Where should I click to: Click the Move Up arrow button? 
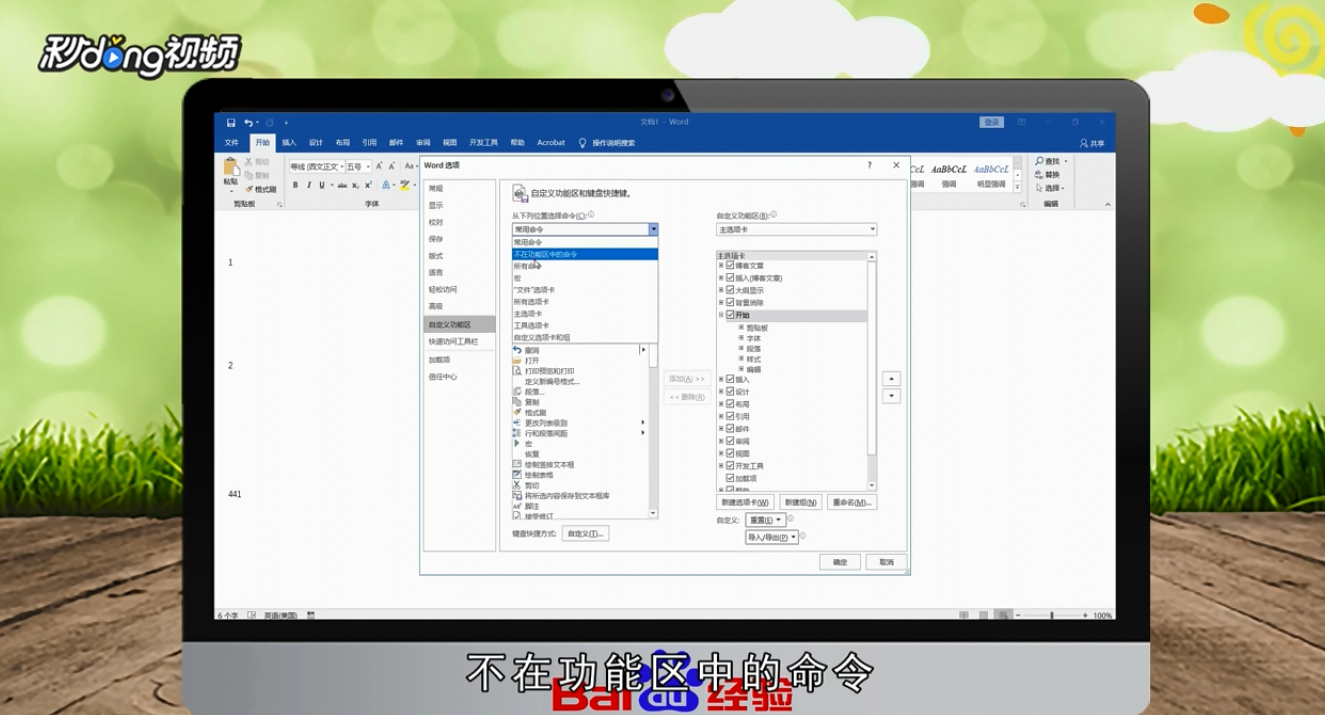coord(892,379)
